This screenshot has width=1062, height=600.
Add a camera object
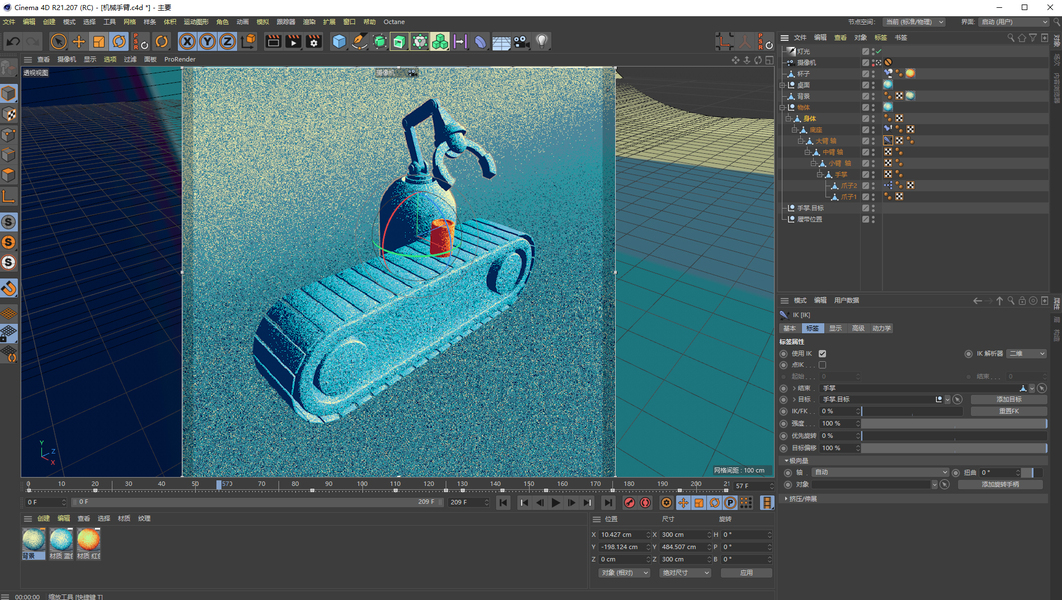click(x=521, y=41)
